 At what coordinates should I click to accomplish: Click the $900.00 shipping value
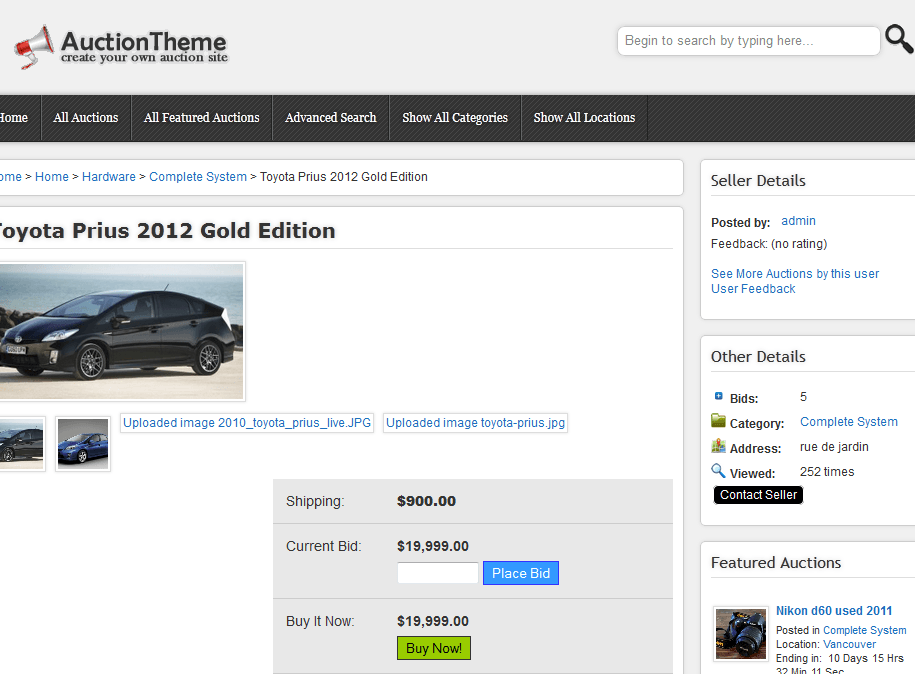click(x=426, y=501)
